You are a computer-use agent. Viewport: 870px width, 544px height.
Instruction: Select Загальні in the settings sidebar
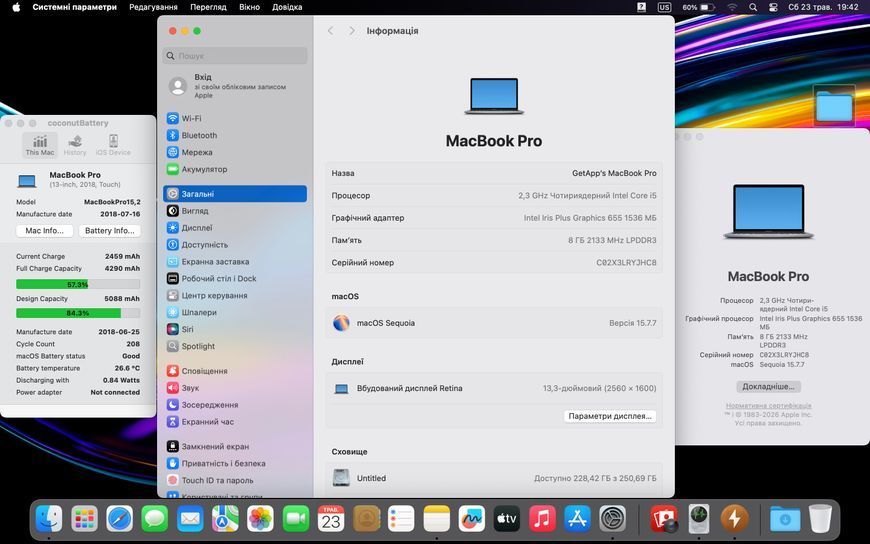(x=235, y=194)
